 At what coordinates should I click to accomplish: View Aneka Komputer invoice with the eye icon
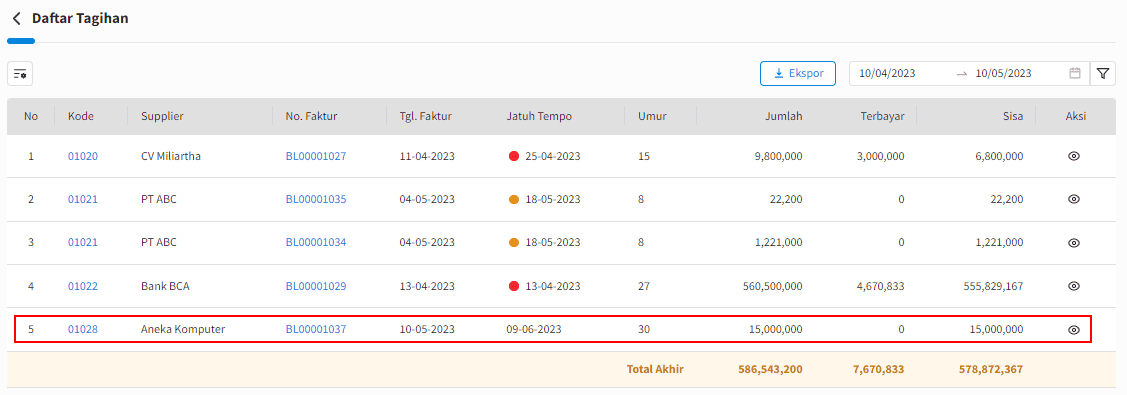1074,330
